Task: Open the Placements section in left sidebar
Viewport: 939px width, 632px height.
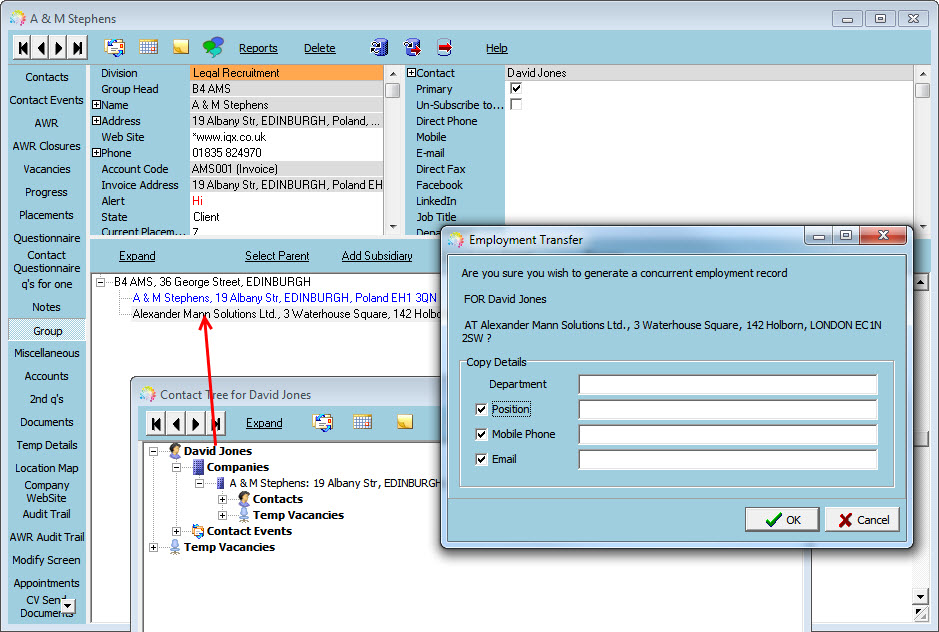Action: pyautogui.click(x=47, y=215)
